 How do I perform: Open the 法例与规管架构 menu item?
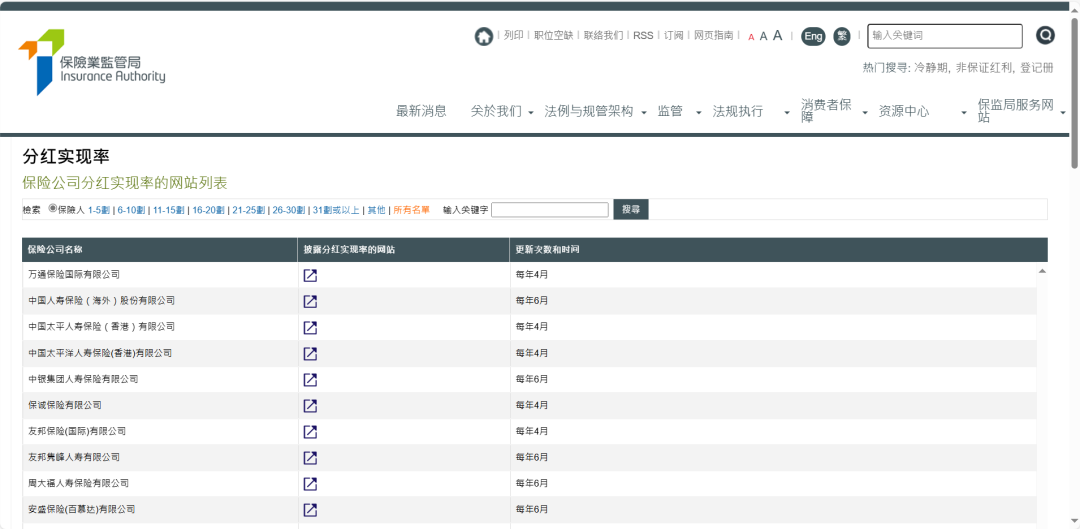click(589, 112)
